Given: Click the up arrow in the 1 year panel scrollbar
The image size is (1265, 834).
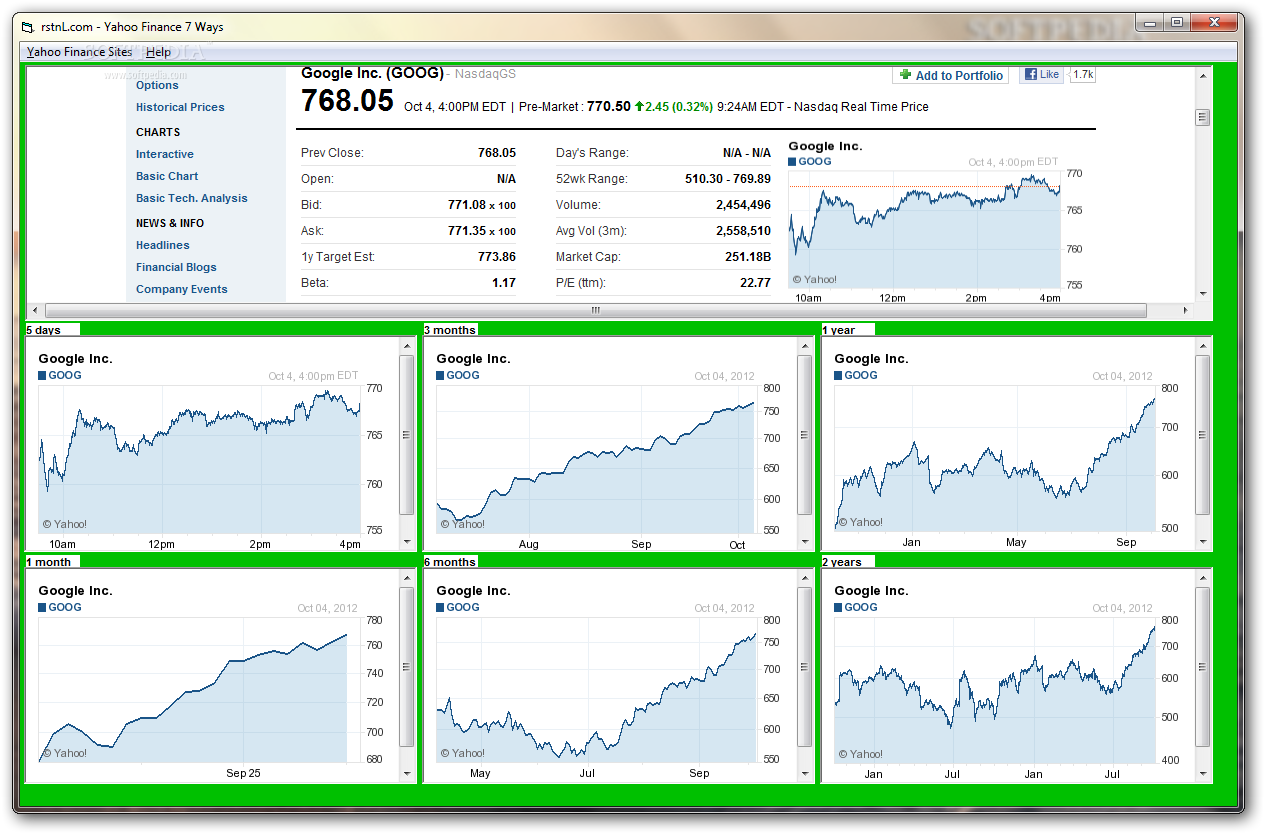Looking at the screenshot, I should (x=1203, y=346).
